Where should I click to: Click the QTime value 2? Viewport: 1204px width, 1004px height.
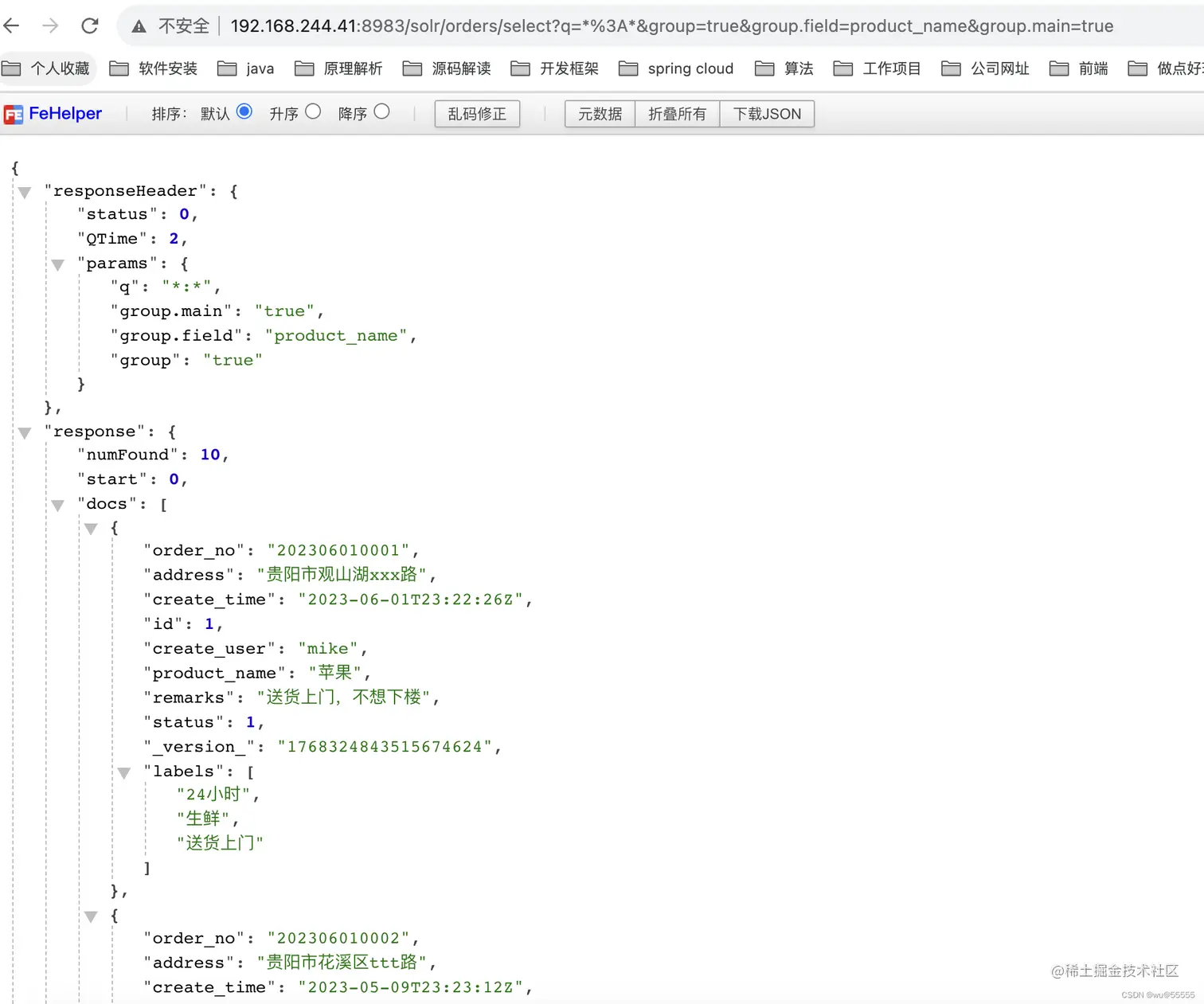174,239
